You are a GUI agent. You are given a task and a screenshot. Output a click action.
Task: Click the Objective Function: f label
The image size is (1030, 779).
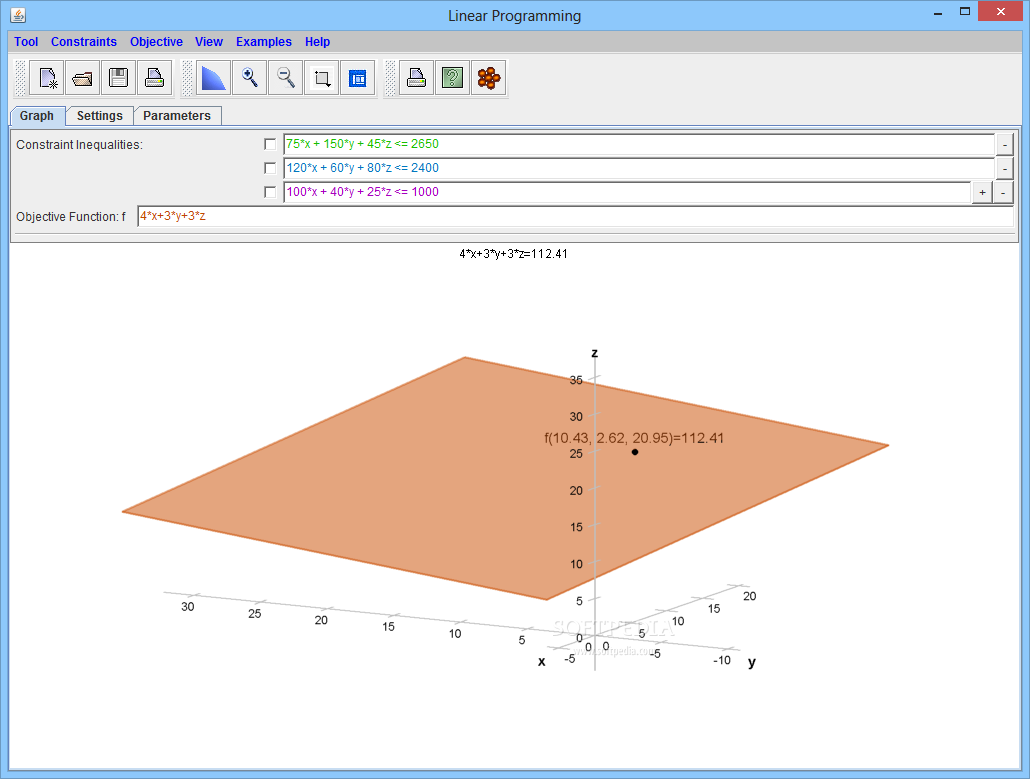[71, 217]
